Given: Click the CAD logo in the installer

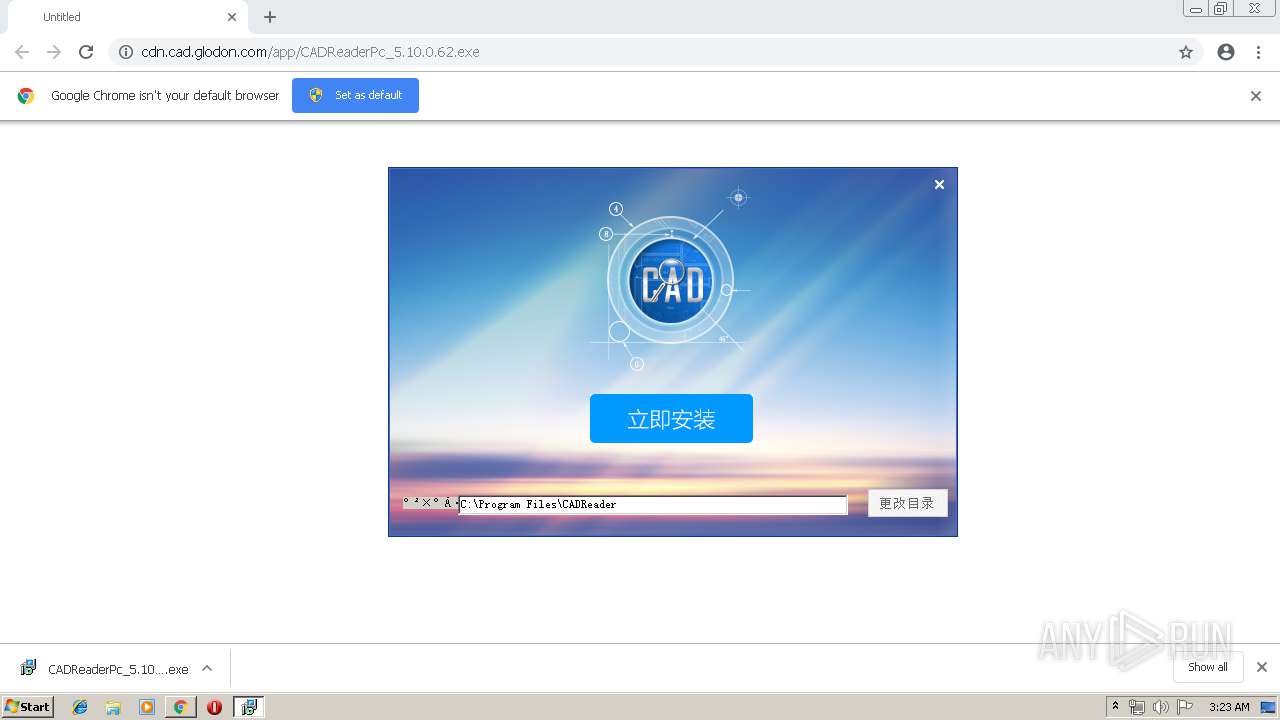Looking at the screenshot, I should coord(670,280).
